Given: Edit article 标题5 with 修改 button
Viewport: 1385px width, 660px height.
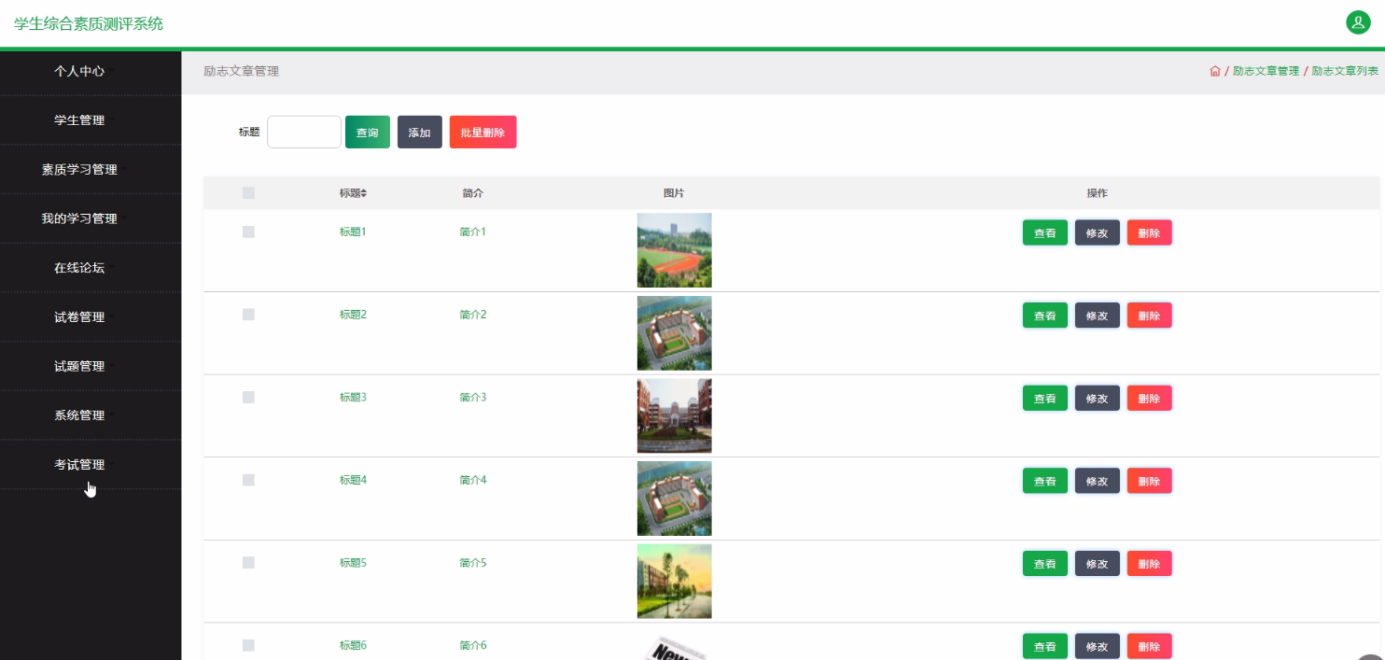Looking at the screenshot, I should (1097, 563).
